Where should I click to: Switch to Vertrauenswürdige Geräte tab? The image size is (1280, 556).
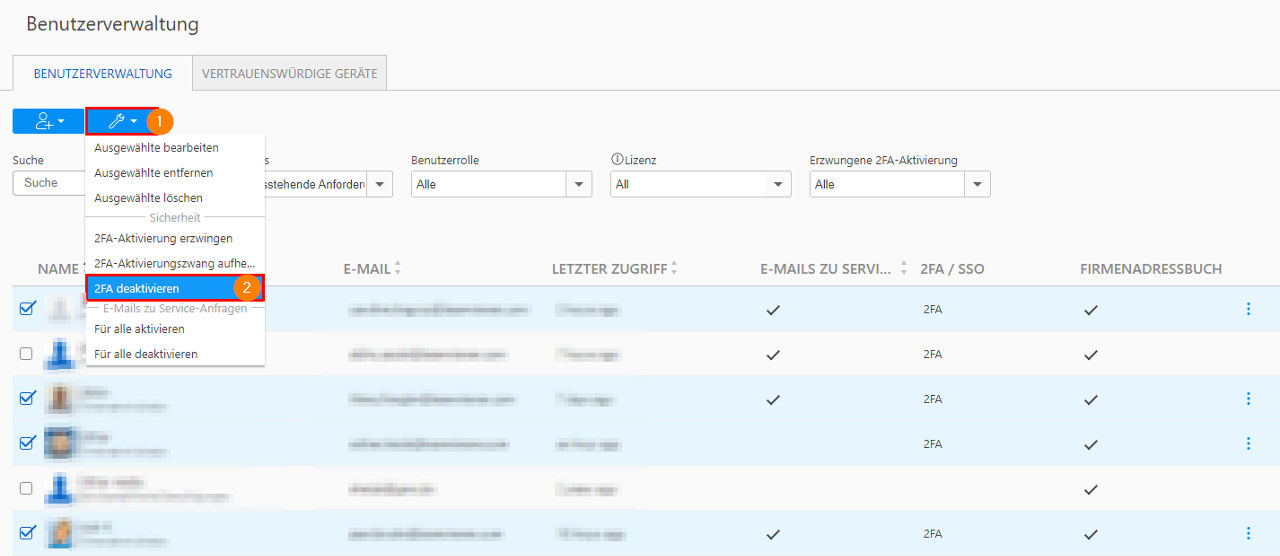click(x=289, y=74)
